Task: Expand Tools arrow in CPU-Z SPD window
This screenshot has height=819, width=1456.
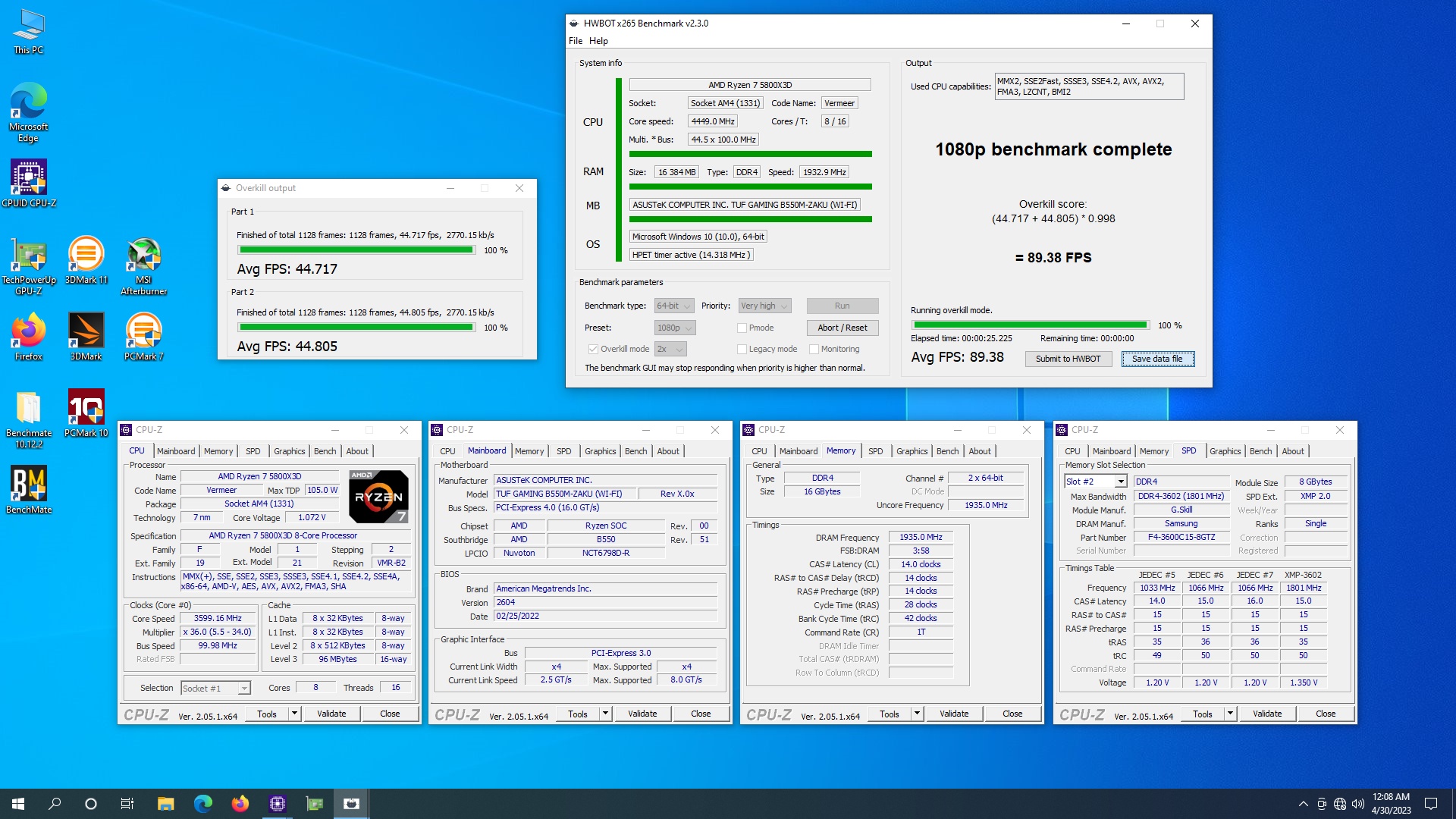Action: [1230, 714]
